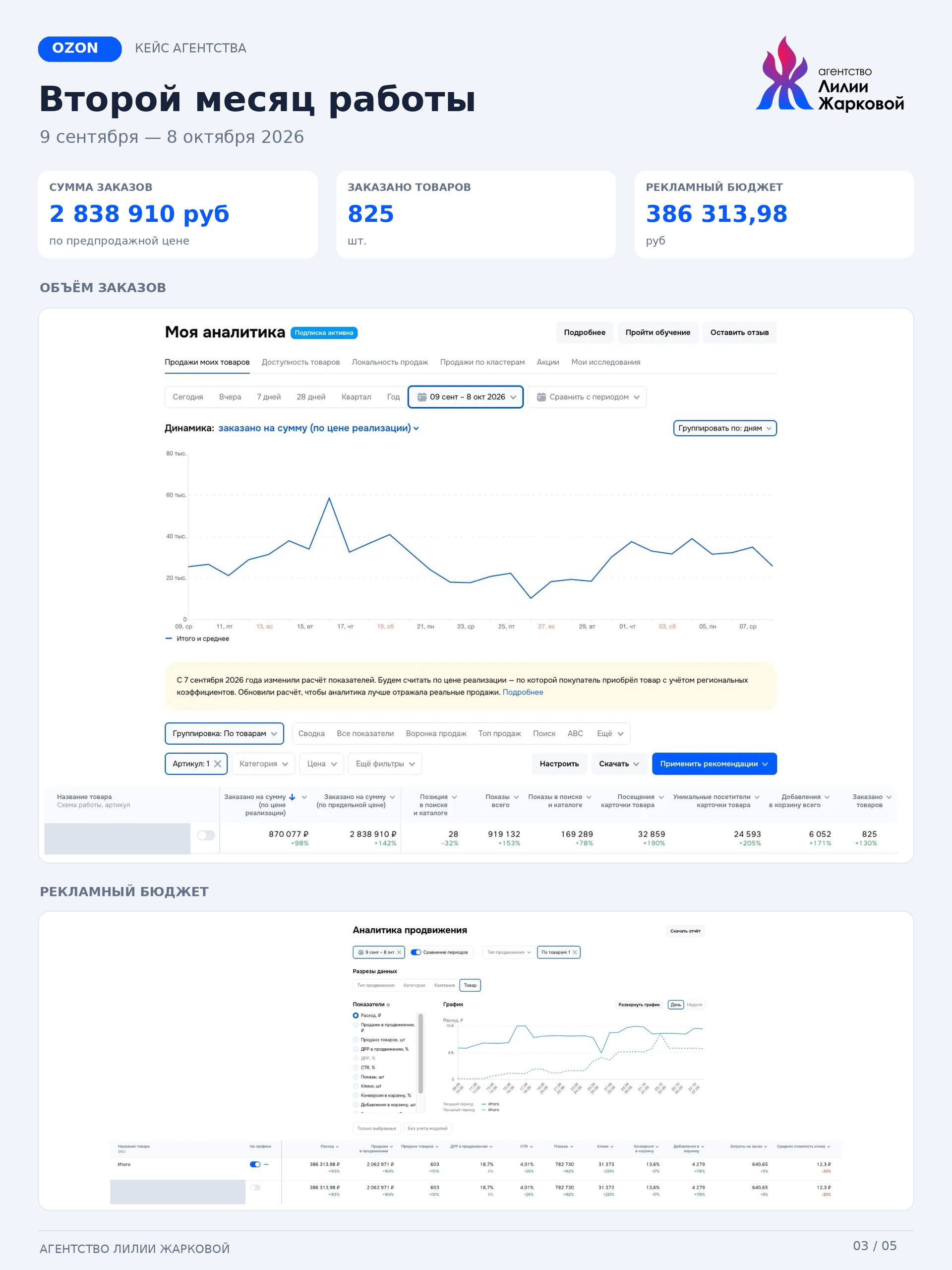Screen dimensions: 952x1270
Task: Select the Воронка продаж view tab
Action: pyautogui.click(x=436, y=733)
